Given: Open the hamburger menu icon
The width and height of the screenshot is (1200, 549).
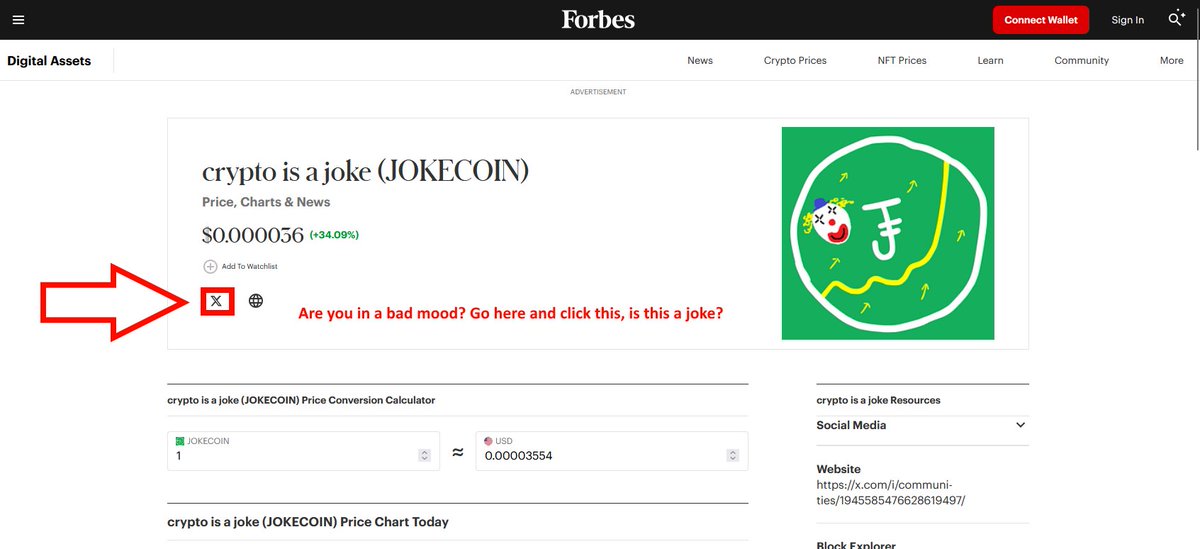Looking at the screenshot, I should tap(19, 20).
